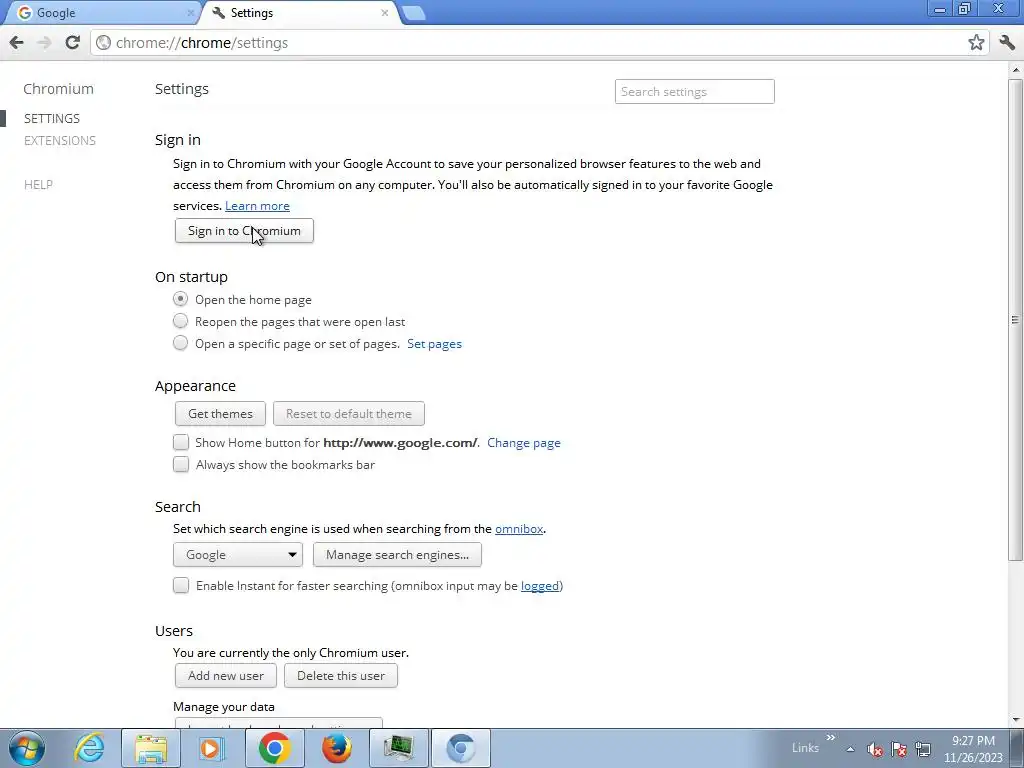Go back using the browser back arrow
This screenshot has height=768, width=1024.
pyautogui.click(x=16, y=43)
